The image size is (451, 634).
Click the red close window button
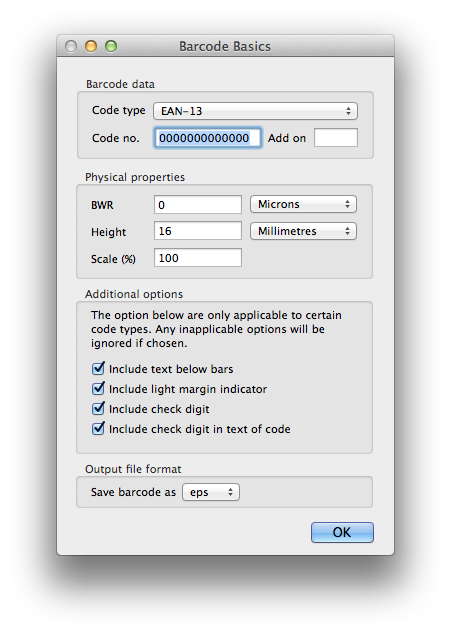(x=71, y=46)
